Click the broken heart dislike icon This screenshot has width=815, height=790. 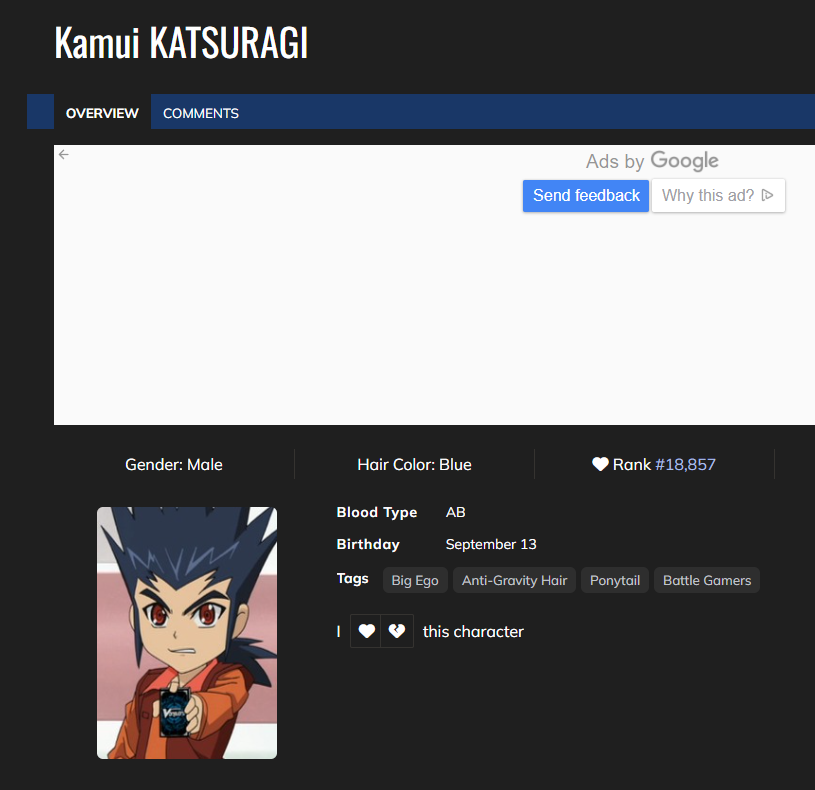(x=397, y=631)
